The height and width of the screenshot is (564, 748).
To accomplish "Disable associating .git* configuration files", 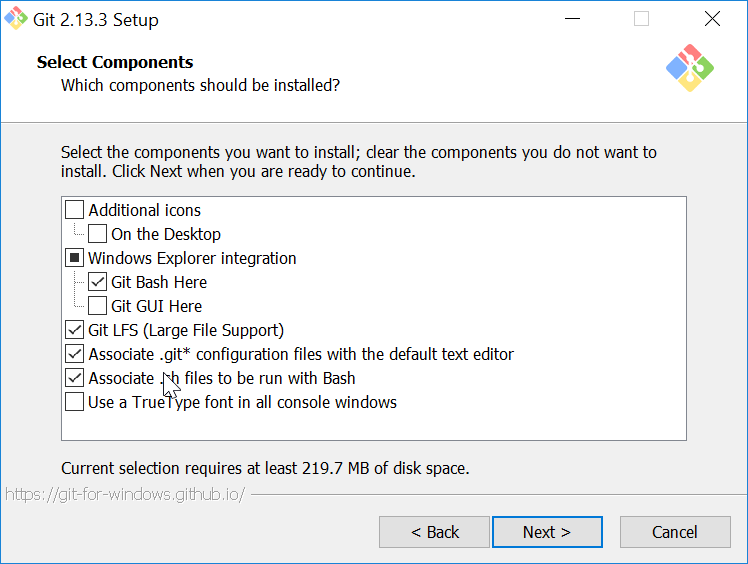I will (74, 354).
